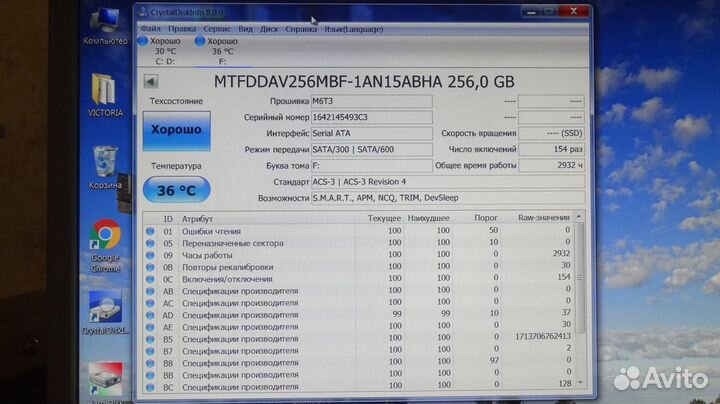Click status icon of row 0C Включения/отключения
The height and width of the screenshot is (404, 720).
[x=150, y=279]
